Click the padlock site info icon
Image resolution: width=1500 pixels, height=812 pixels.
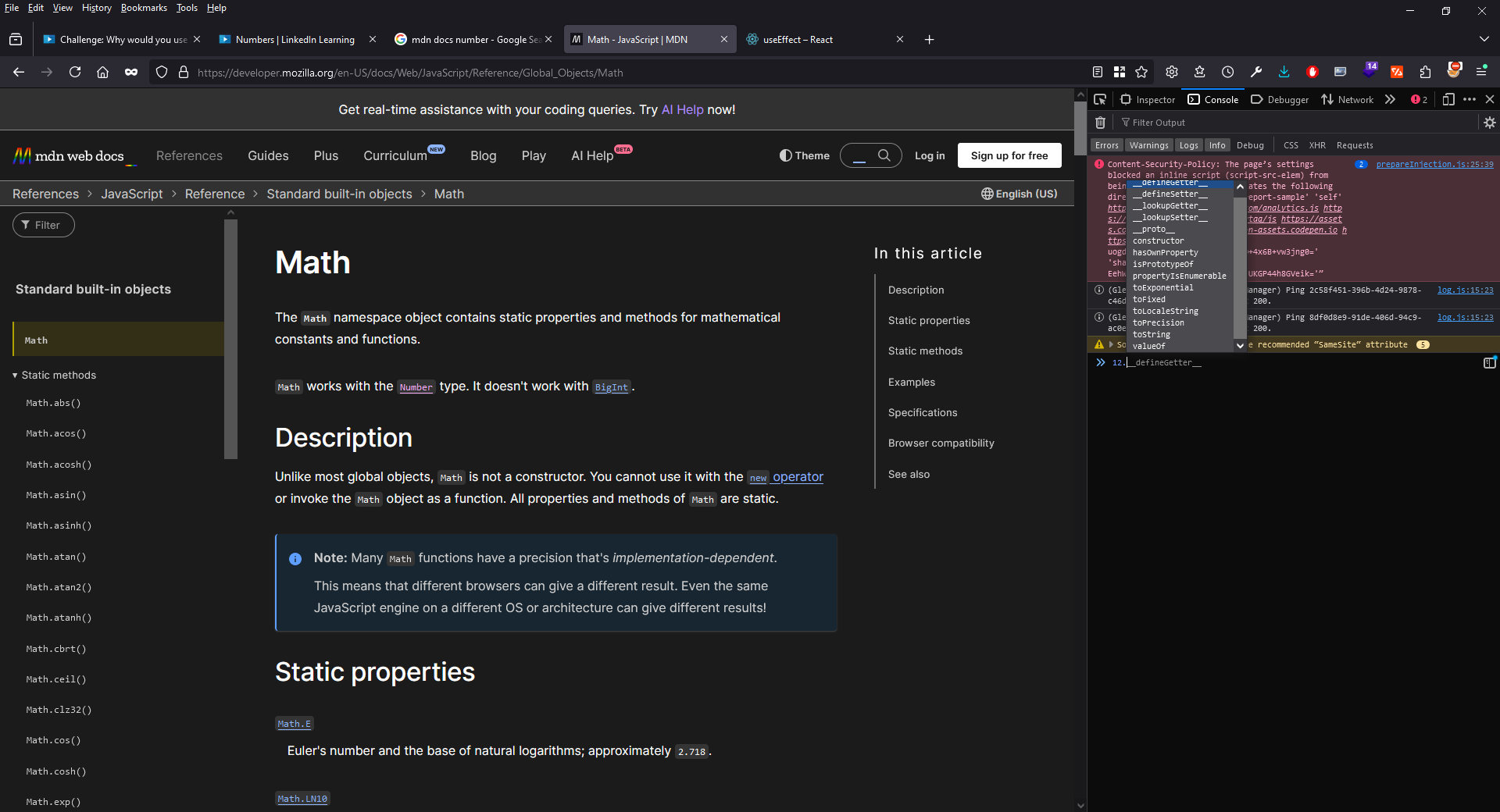pyautogui.click(x=184, y=72)
